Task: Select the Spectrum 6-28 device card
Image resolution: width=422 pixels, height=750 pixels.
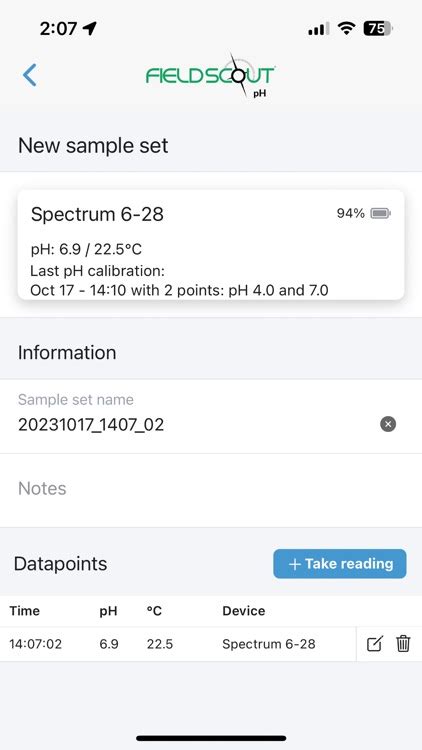Action: coord(211,245)
